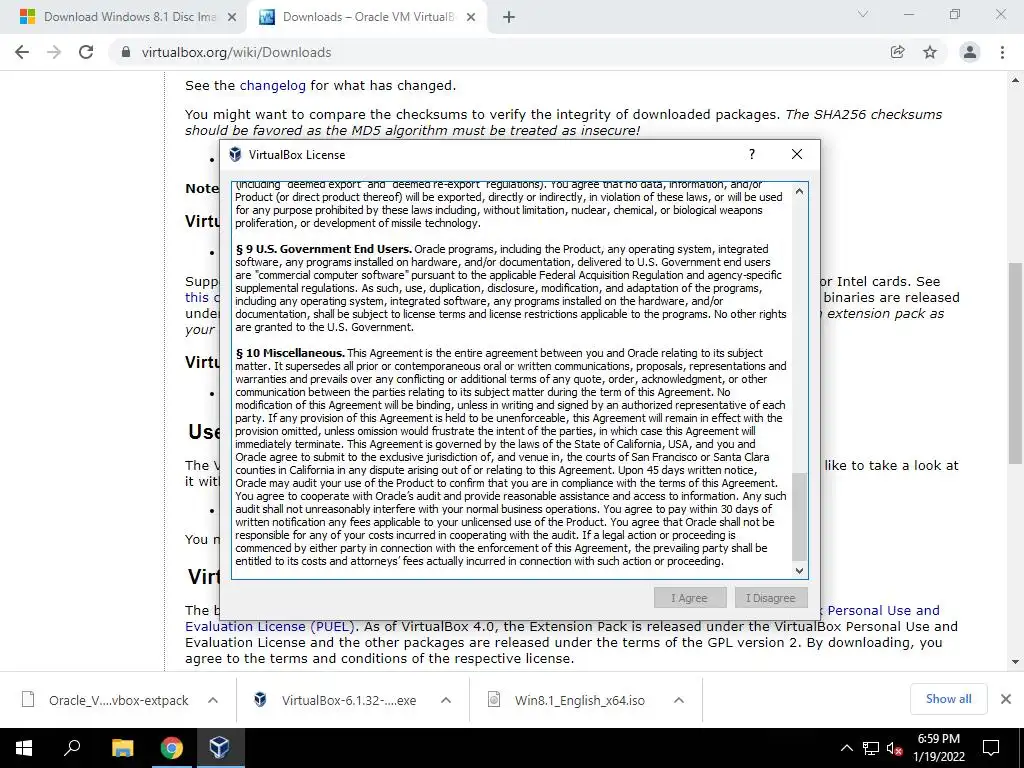The width and height of the screenshot is (1024, 768).
Task: Click license text scroll up arrow
Action: pos(799,191)
